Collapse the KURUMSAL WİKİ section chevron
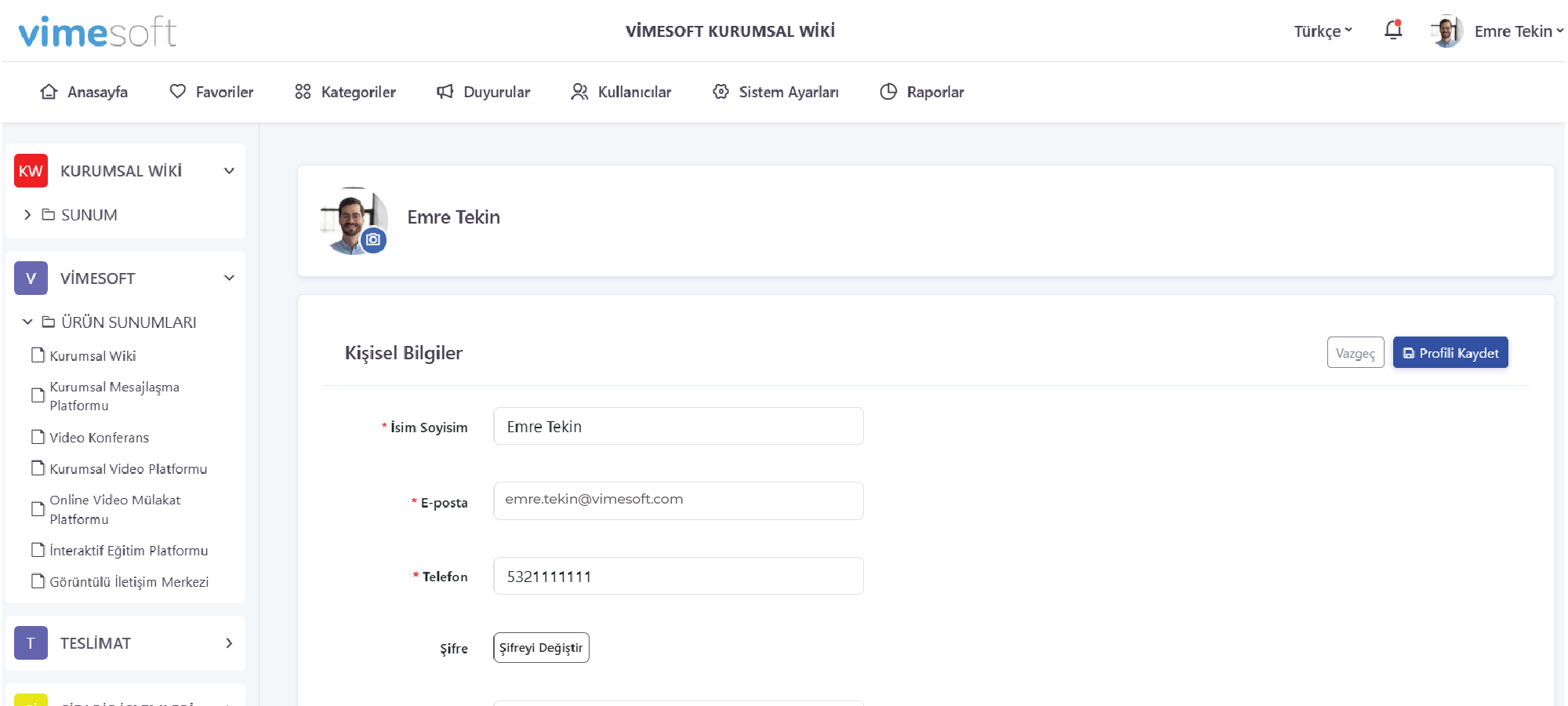The image size is (1568, 706). pos(229,171)
